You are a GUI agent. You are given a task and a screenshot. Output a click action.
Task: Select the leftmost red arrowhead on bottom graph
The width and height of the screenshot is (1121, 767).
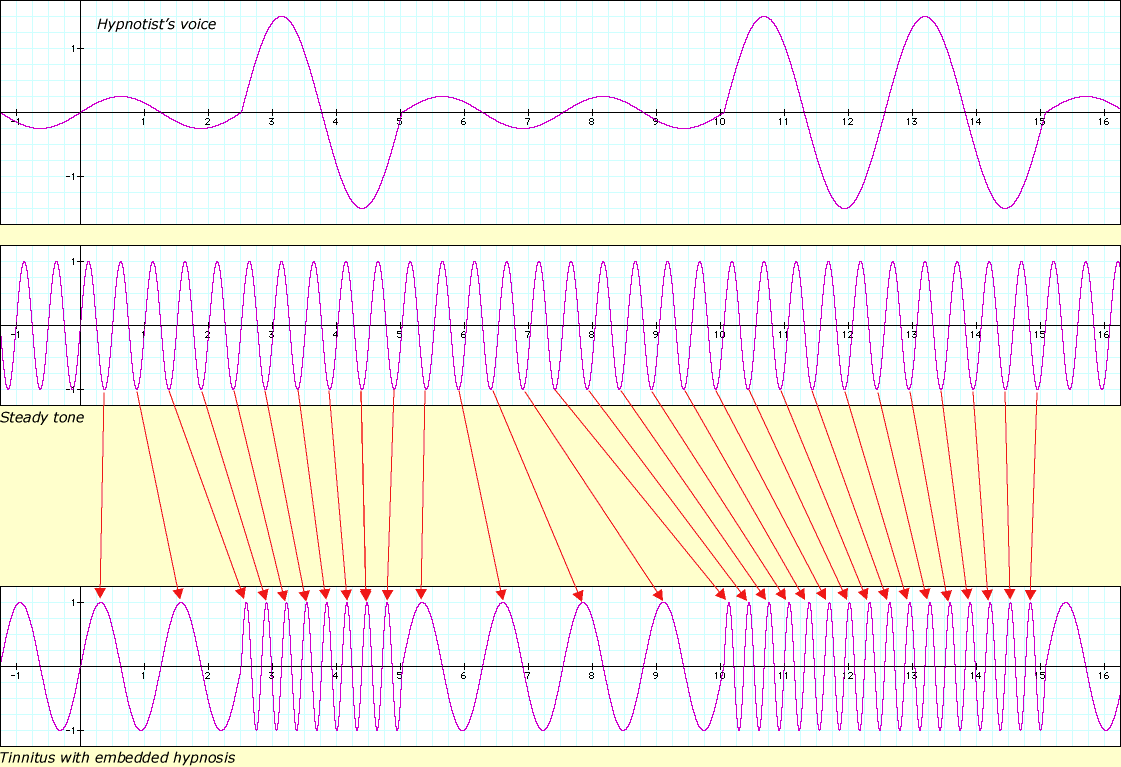[x=100, y=593]
